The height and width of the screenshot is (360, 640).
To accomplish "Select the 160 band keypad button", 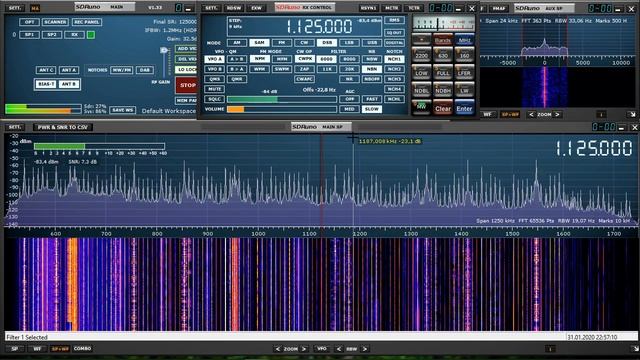I will pos(464,55).
